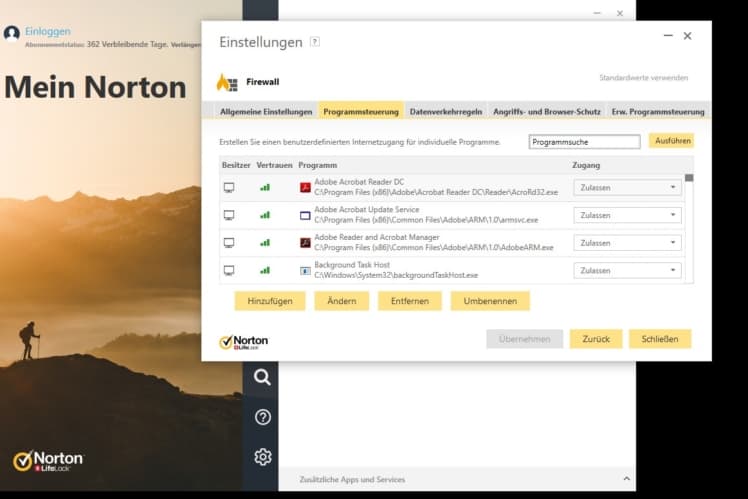The height and width of the screenshot is (499, 748).
Task: Click owner computer icon for Adobe Acrobat Update Service
Action: coord(229,215)
